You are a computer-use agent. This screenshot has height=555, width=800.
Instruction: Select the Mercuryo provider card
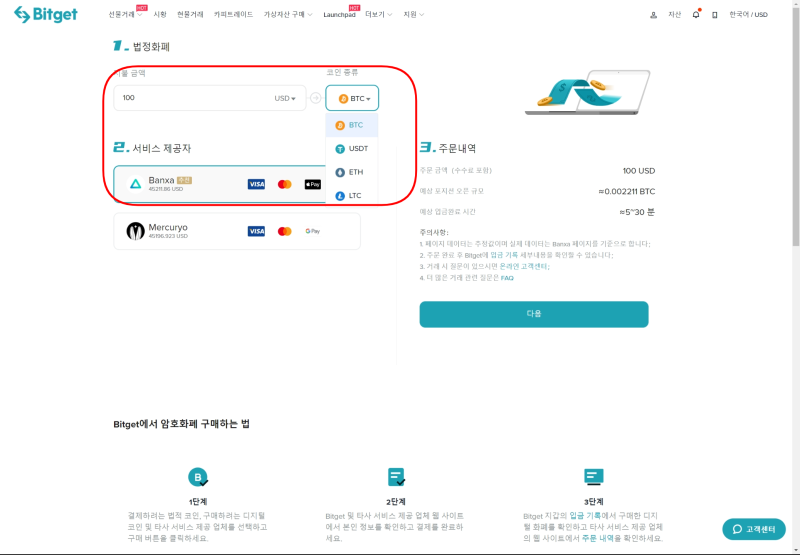tap(237, 231)
